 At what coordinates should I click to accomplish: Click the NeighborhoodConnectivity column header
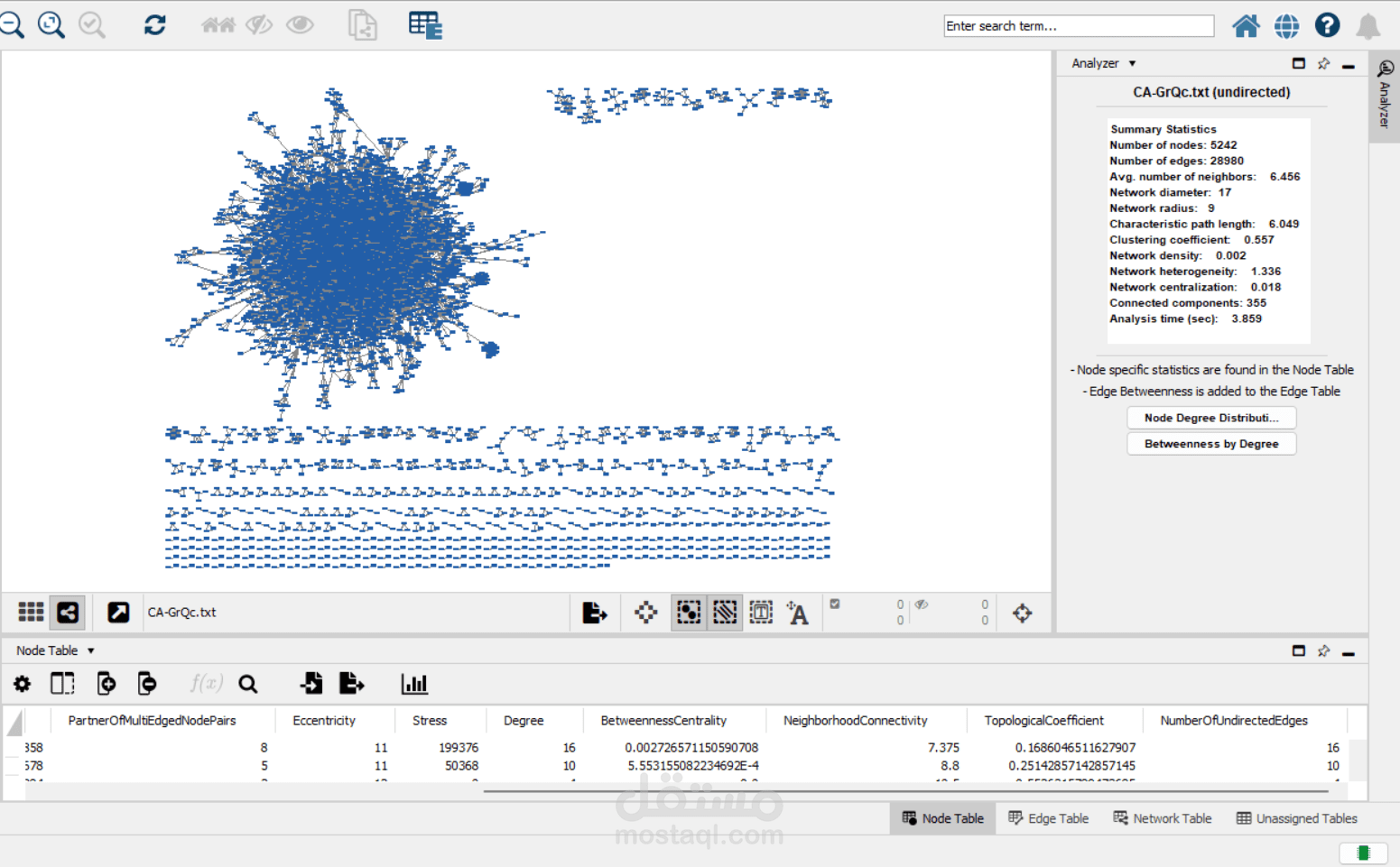click(x=855, y=721)
